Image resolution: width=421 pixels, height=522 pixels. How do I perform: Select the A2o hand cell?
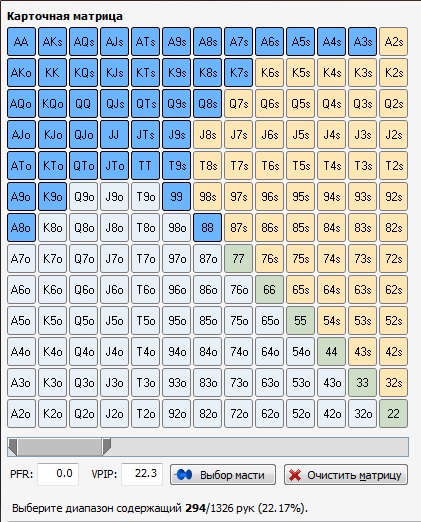(21, 414)
